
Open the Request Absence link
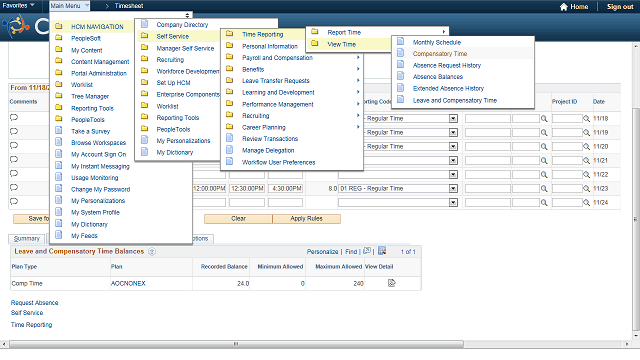click(34, 302)
